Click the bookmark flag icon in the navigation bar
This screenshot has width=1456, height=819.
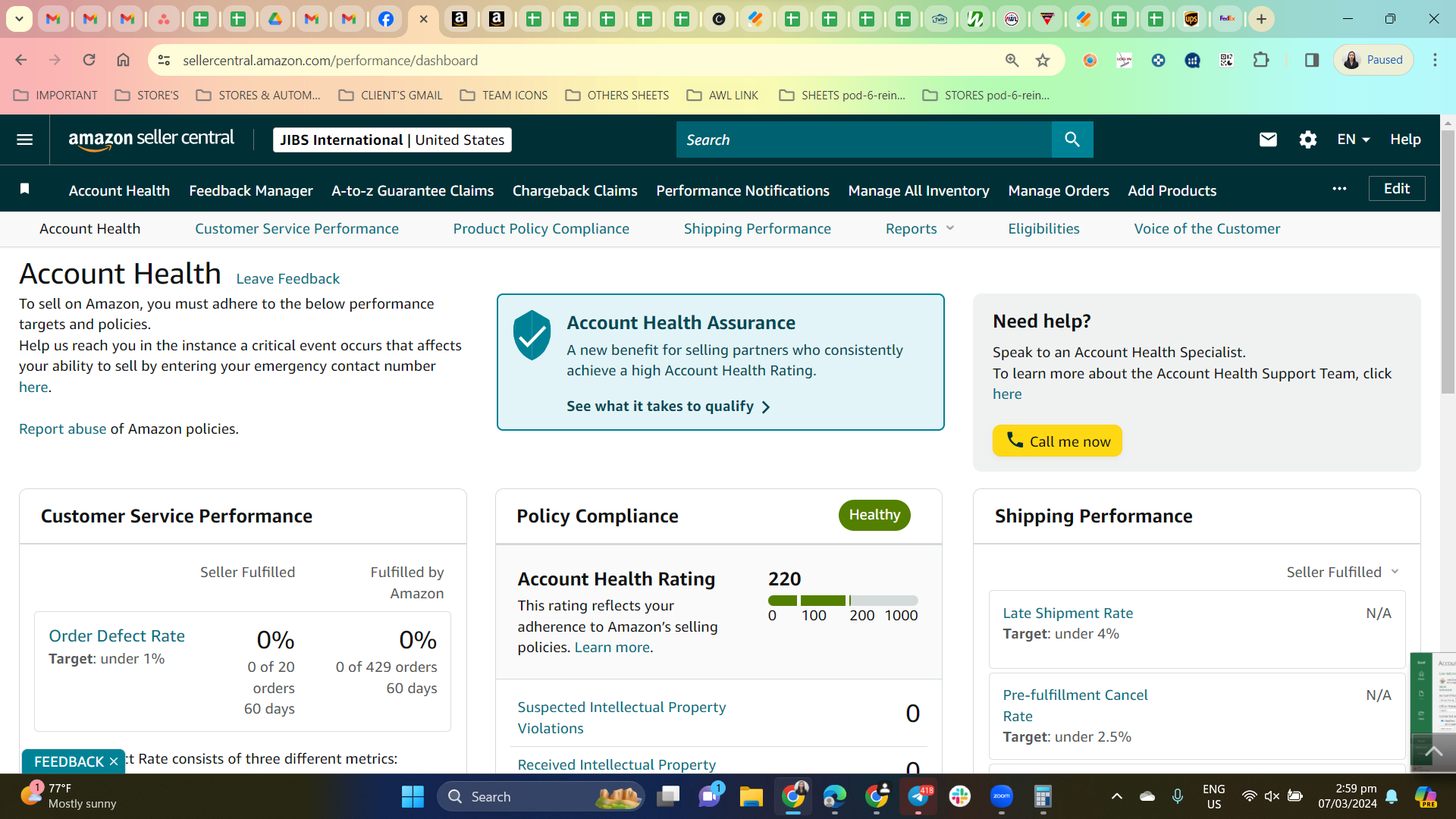click(24, 189)
